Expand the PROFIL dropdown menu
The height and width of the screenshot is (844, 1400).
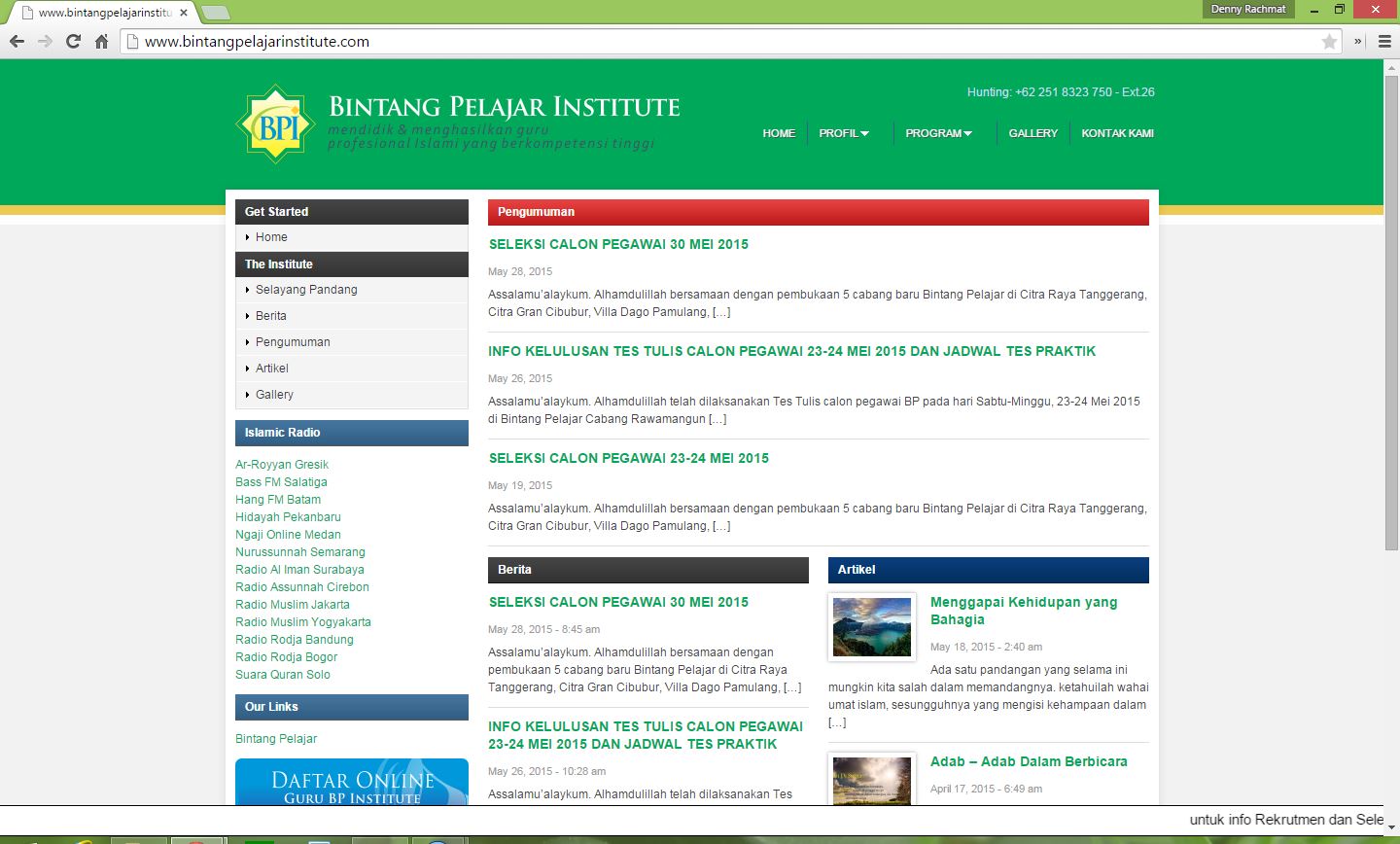[843, 133]
